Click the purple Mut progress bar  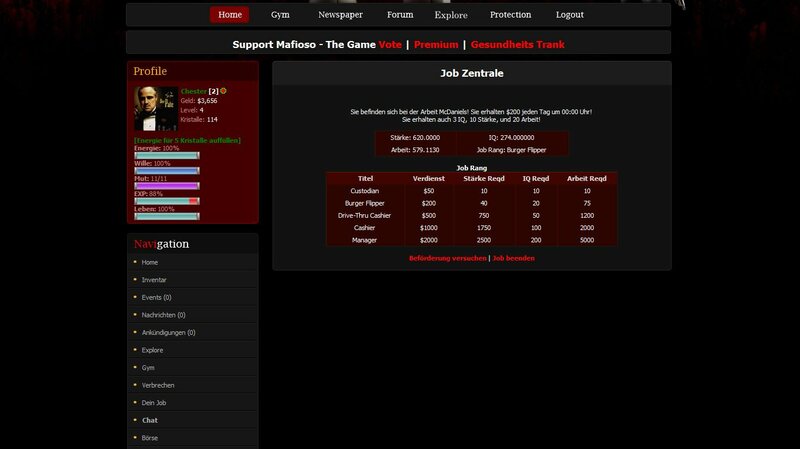coord(167,186)
